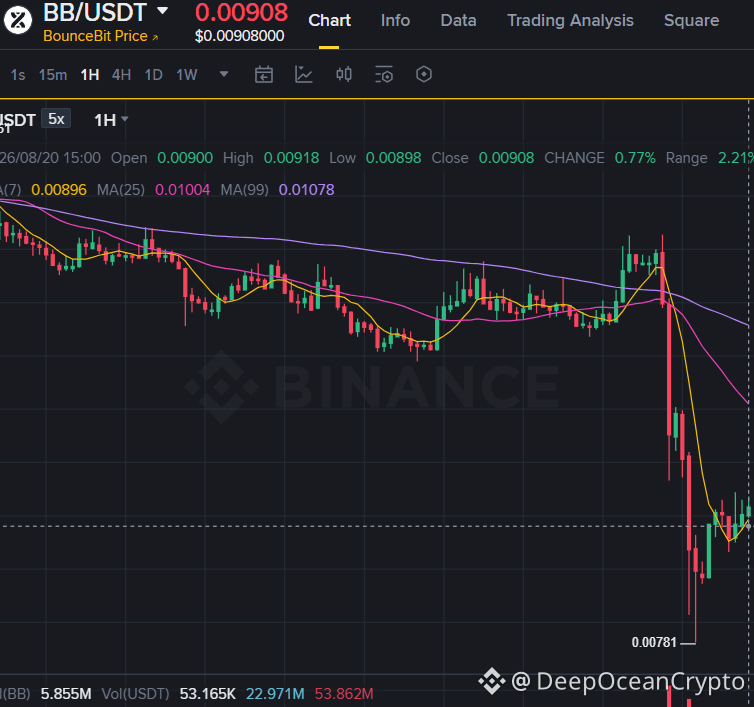Click the $0.00908000 USD price
Image resolution: width=754 pixels, height=707 pixels.
pyautogui.click(x=239, y=36)
